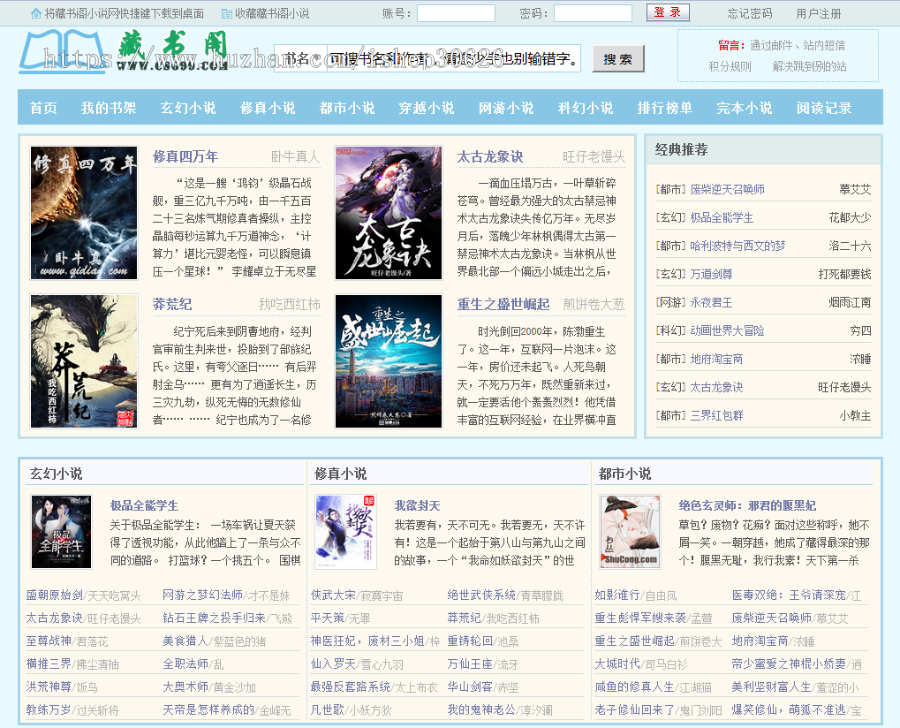Open 老子修仙回来了 in 都市小说 list
This screenshot has height=728, width=900.
click(635, 710)
